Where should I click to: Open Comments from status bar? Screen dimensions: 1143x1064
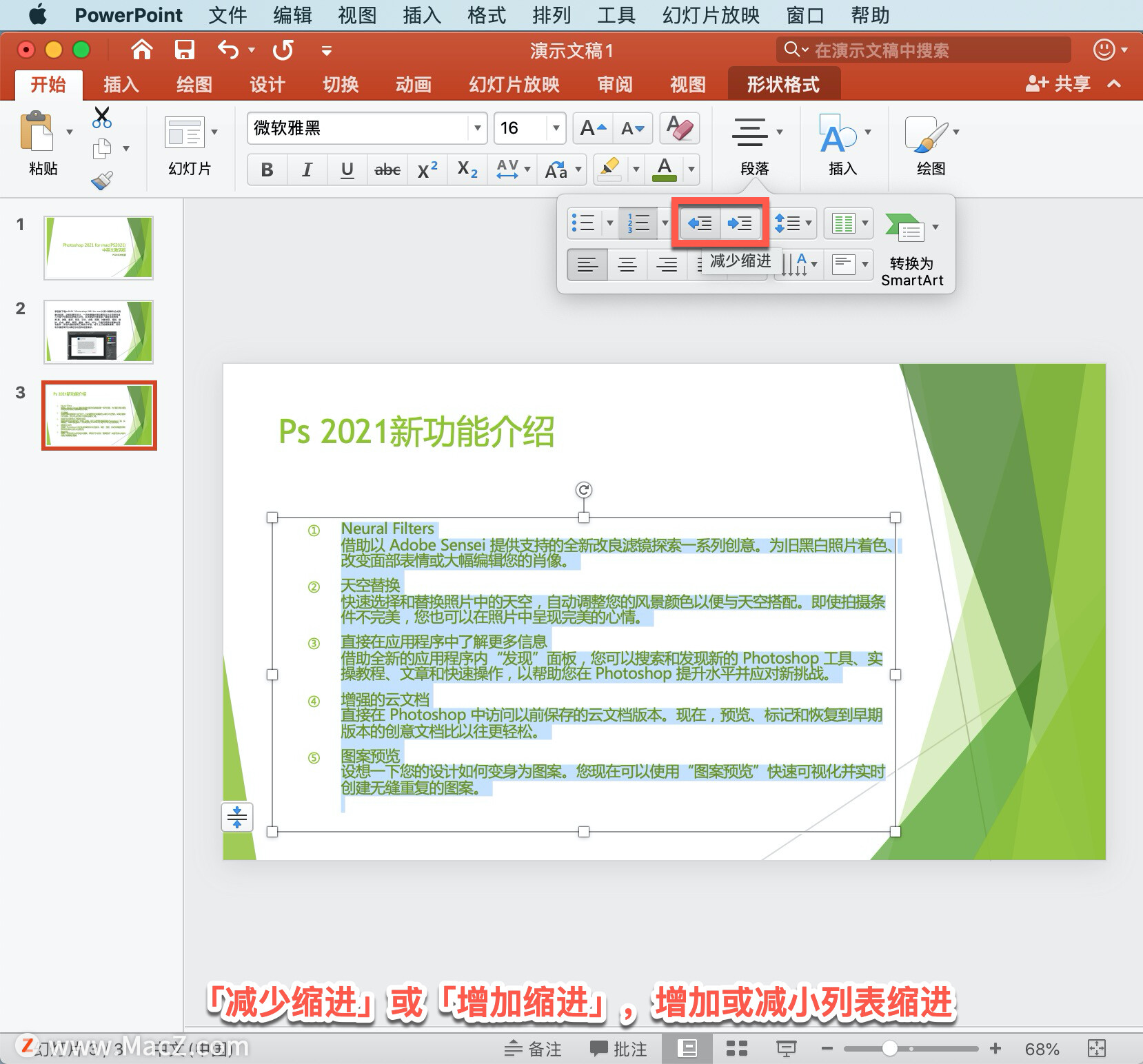[x=618, y=1049]
